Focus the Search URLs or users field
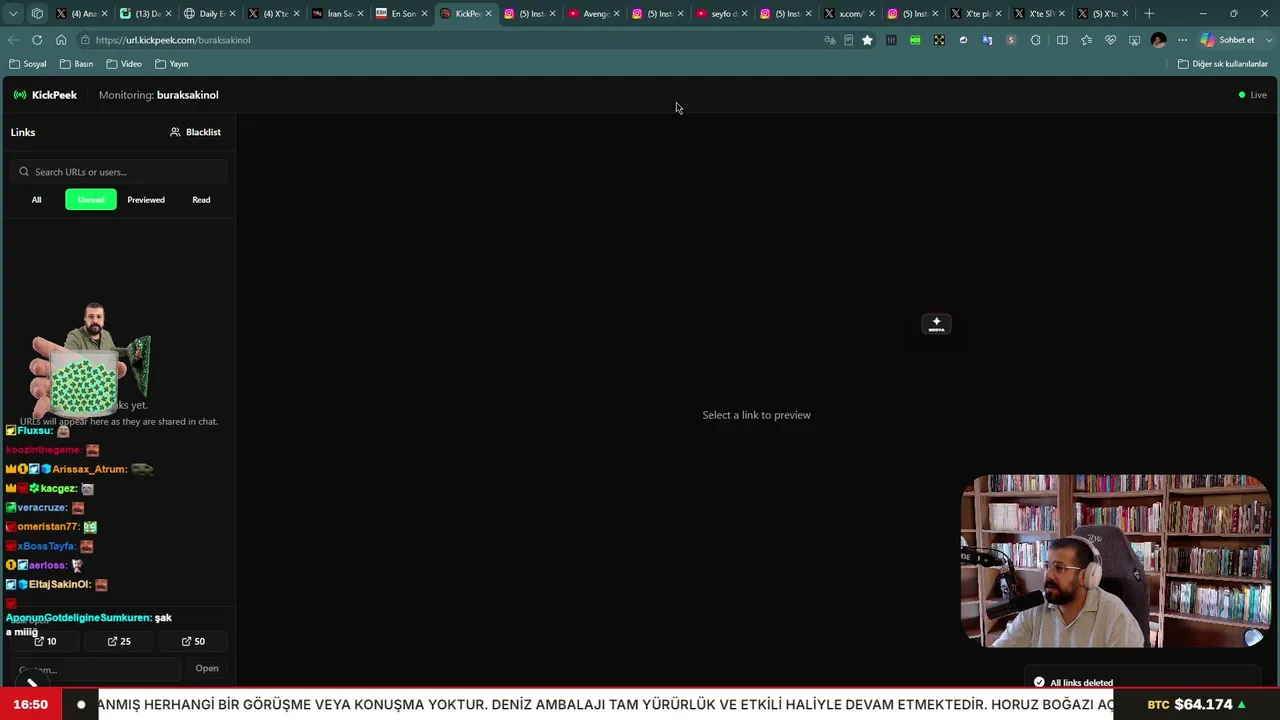The height and width of the screenshot is (720, 1280). pos(120,172)
